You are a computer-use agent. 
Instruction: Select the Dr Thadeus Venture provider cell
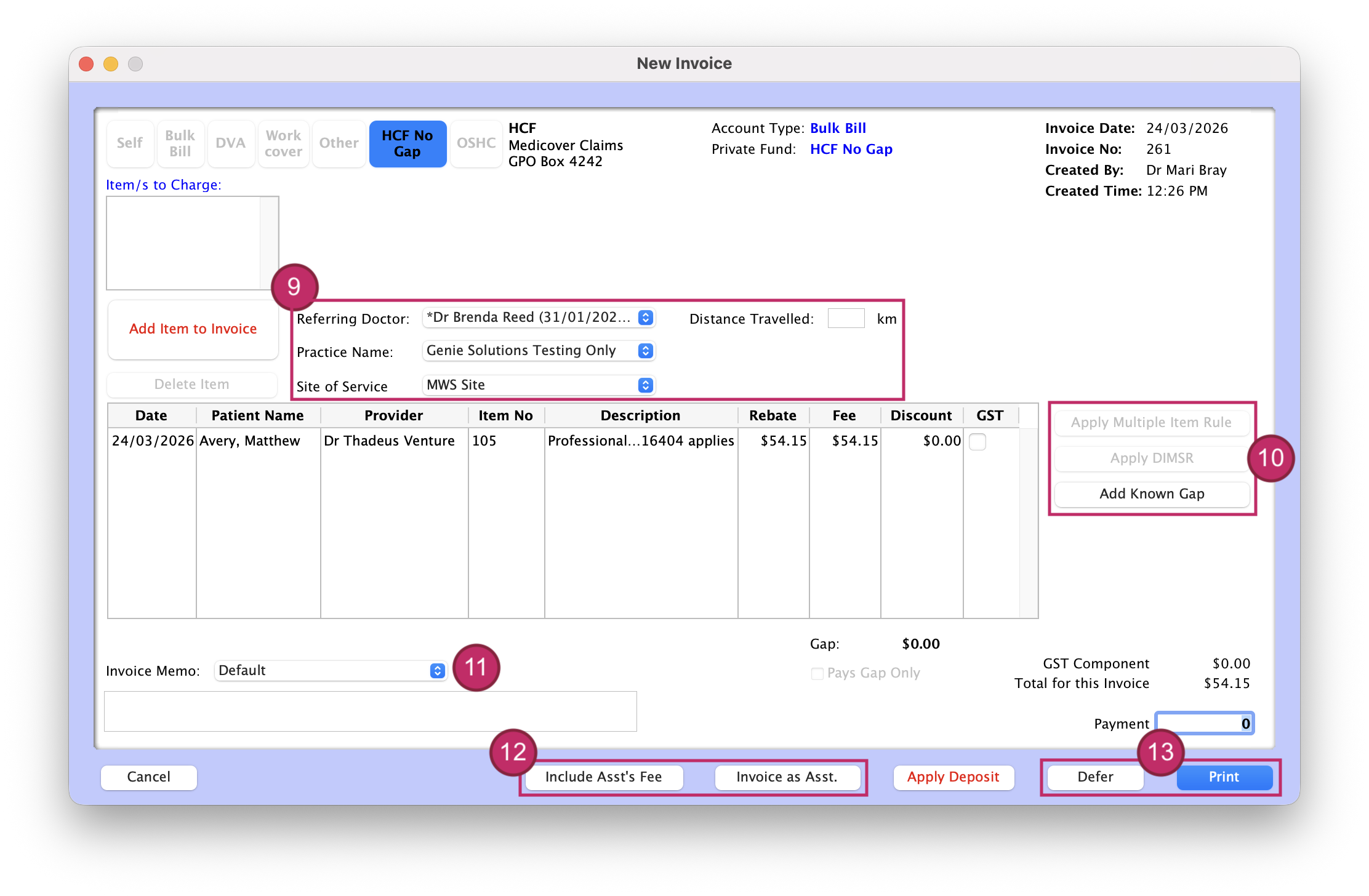394,441
